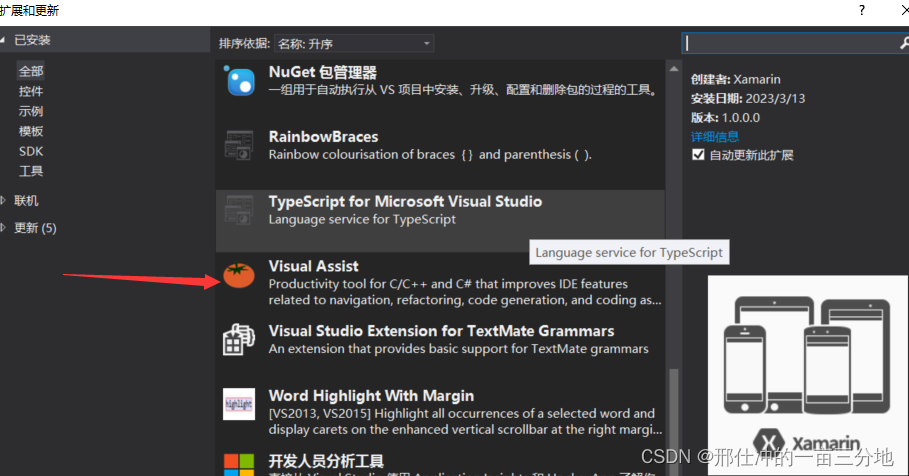Click the 创建者: Xamarin text
The height and width of the screenshot is (476, 909).
[x=736, y=79]
